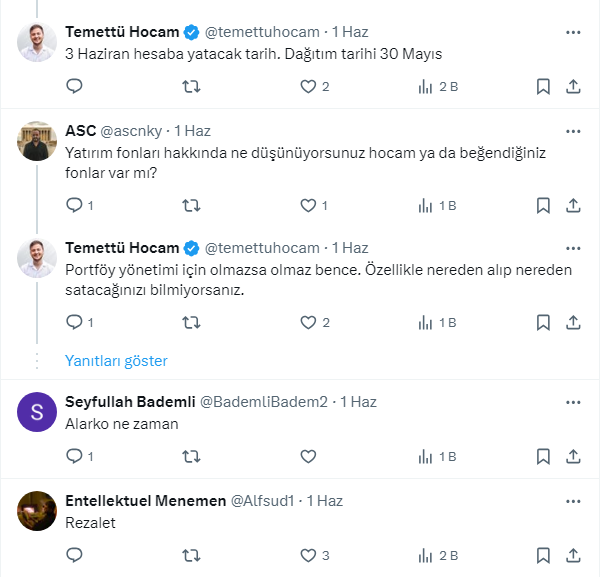Share Temettü Hocam's "Portföy yönetimi" reply

tap(573, 323)
